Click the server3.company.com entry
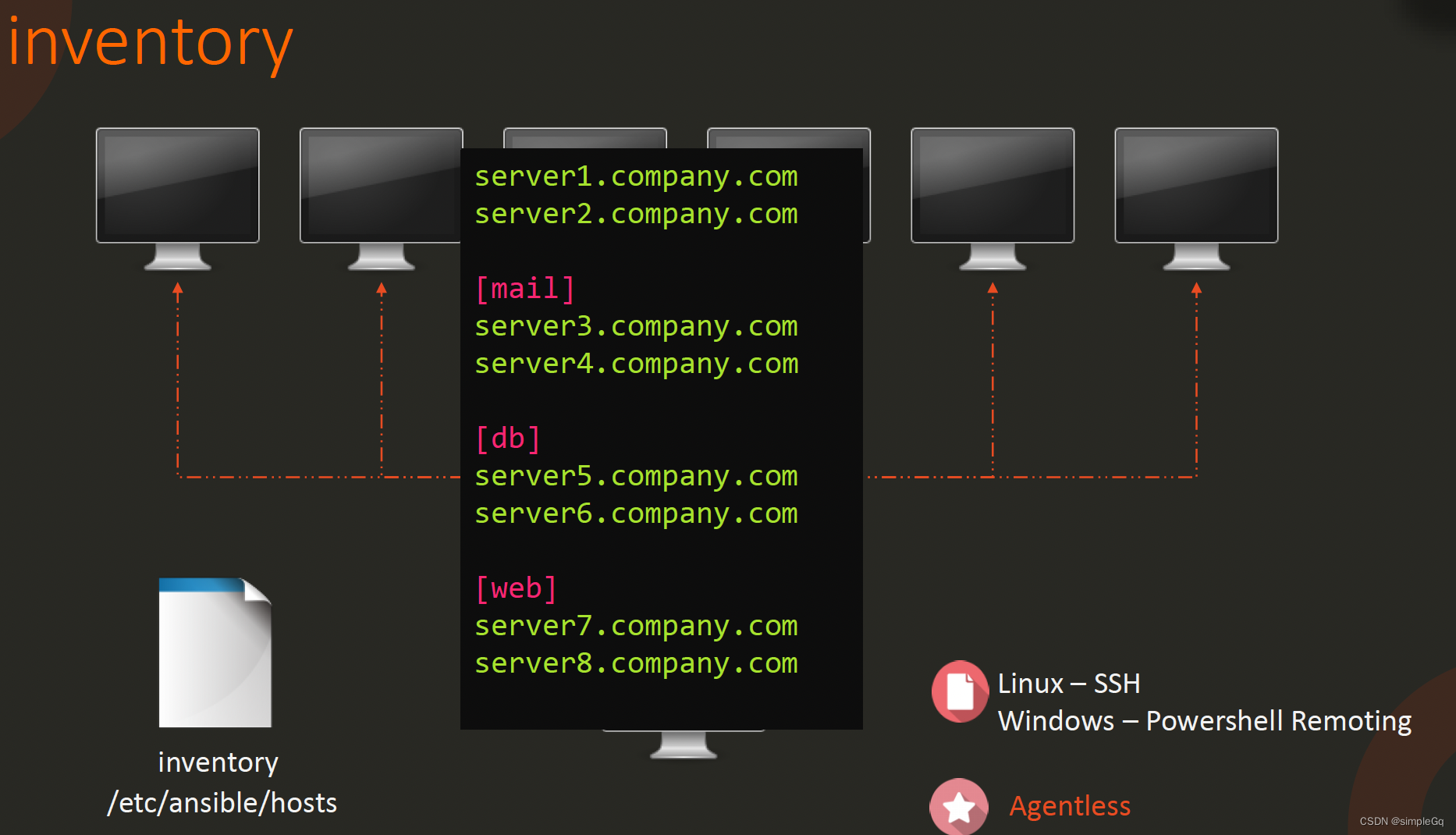This screenshot has height=835, width=1456. coord(636,326)
